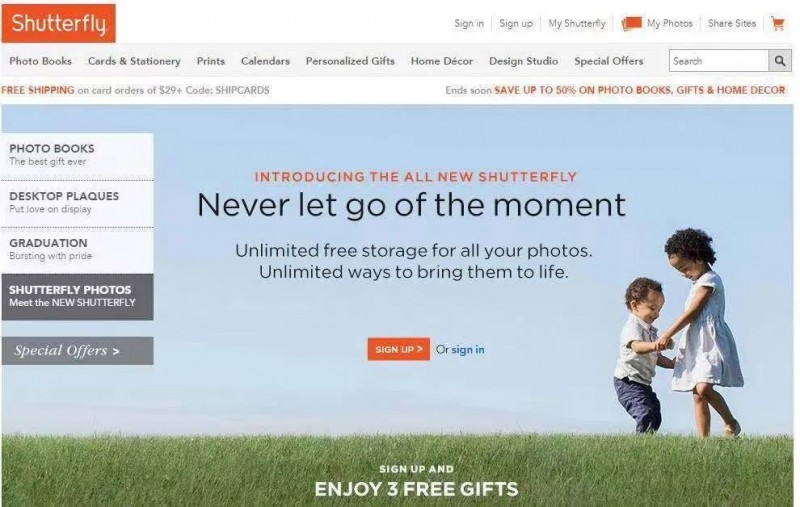Expand the Special Offers sidebar button
800x507 pixels.
tap(78, 351)
